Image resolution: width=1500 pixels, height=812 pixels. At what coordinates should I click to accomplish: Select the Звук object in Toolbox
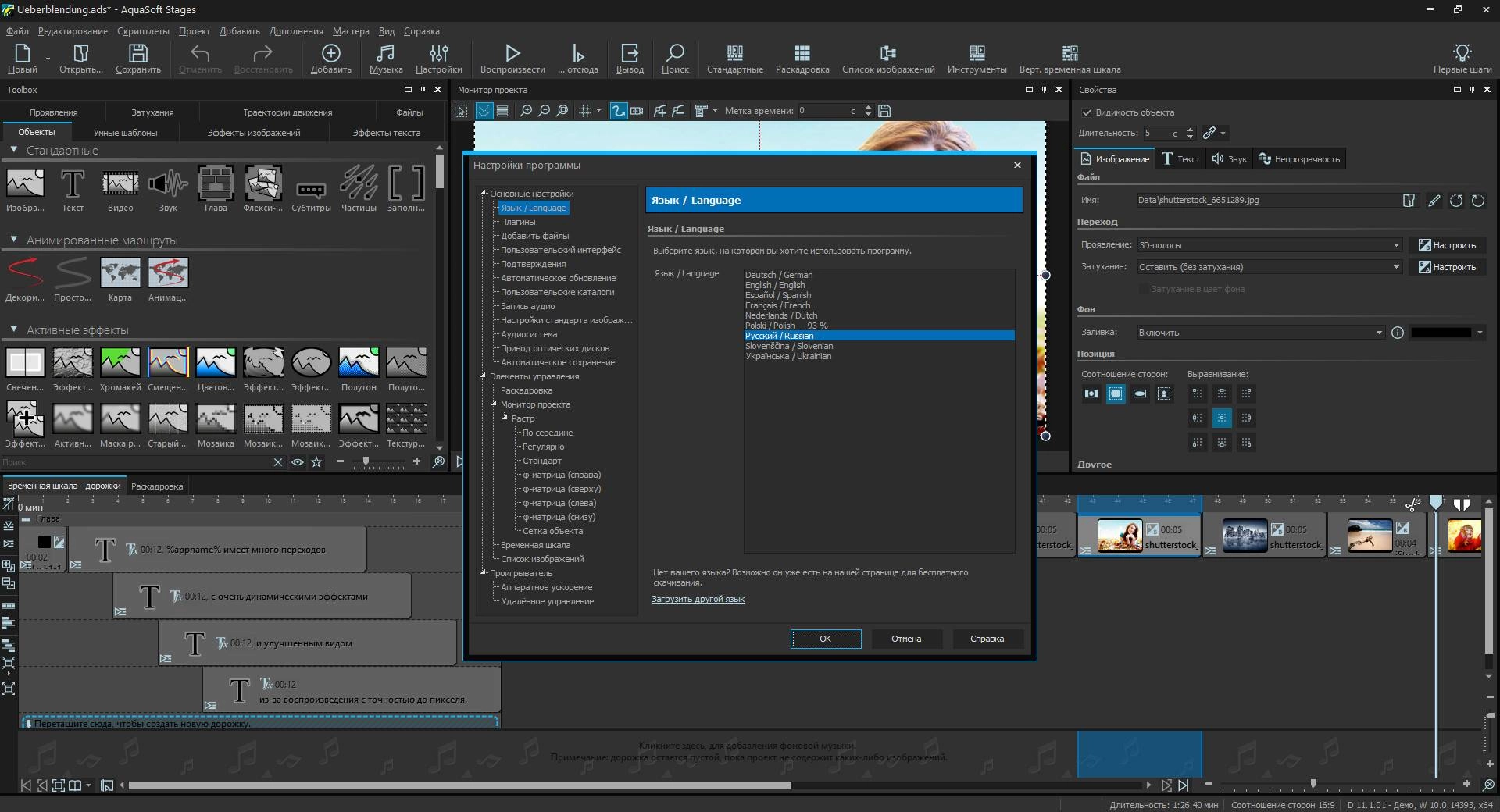coord(168,188)
